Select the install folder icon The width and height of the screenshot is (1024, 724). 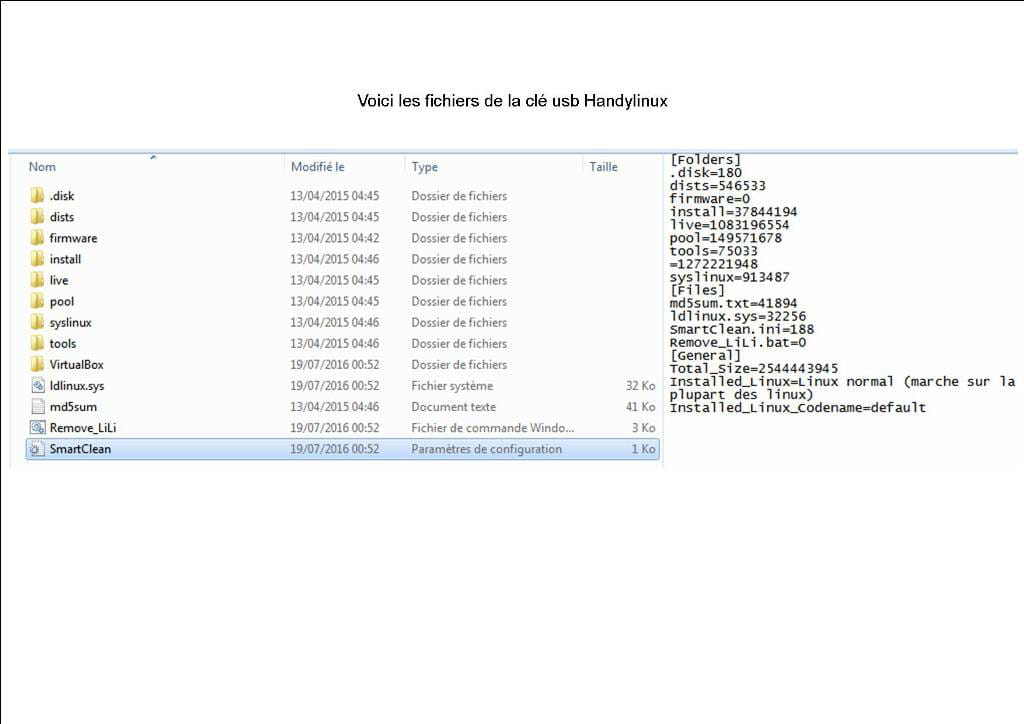(x=37, y=259)
